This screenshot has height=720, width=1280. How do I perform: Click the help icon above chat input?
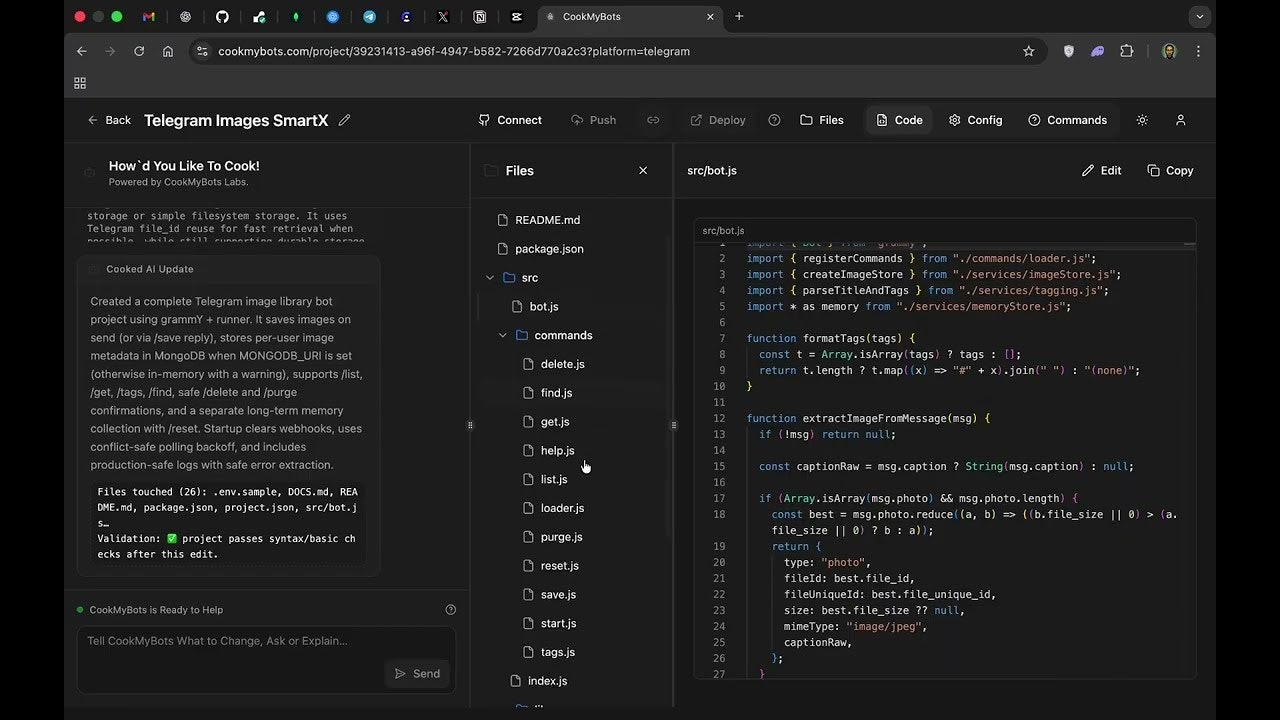450,610
